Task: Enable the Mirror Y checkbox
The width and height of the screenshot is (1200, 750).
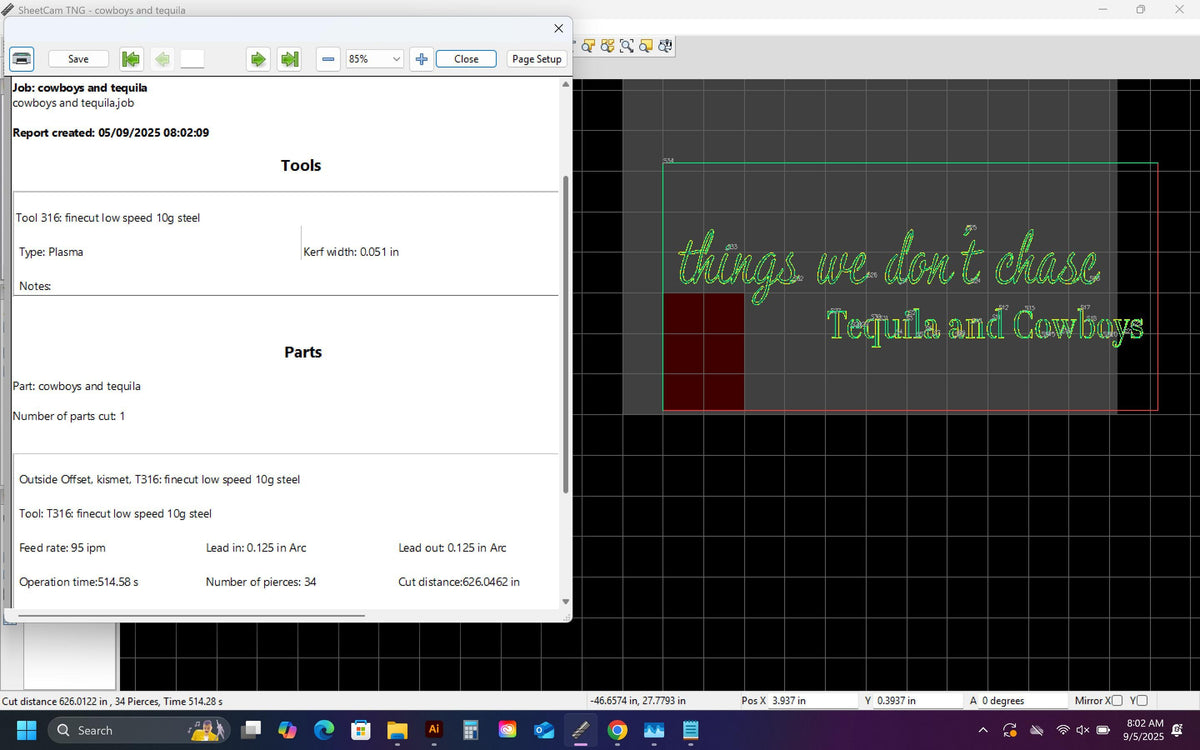Action: [1142, 701]
